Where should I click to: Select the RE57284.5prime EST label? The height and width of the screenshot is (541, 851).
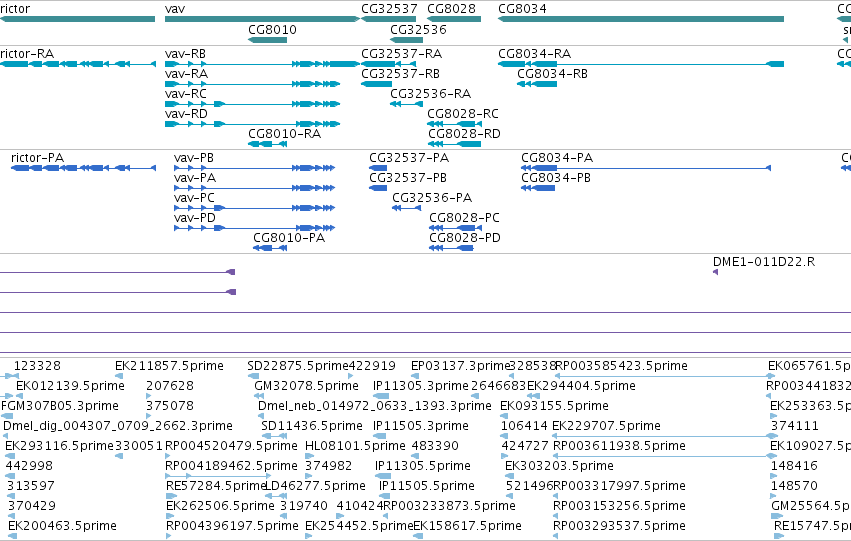tap(215, 487)
